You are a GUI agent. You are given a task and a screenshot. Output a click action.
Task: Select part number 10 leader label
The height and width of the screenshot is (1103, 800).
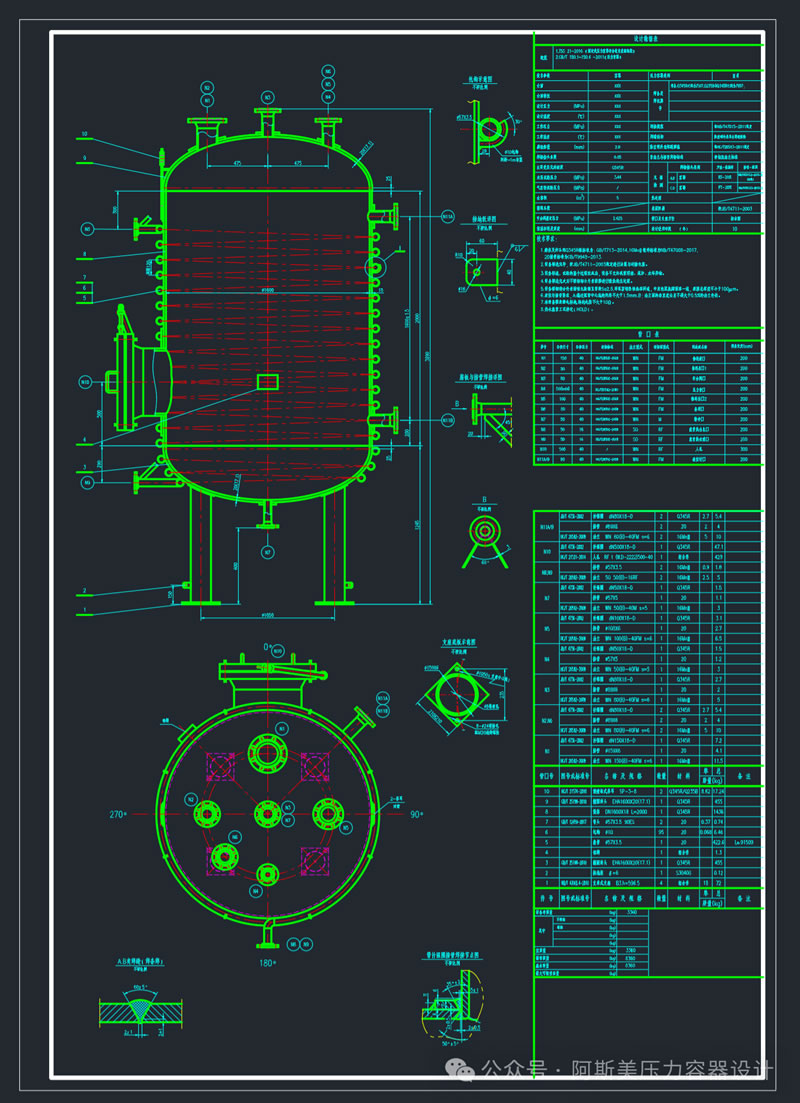click(85, 133)
